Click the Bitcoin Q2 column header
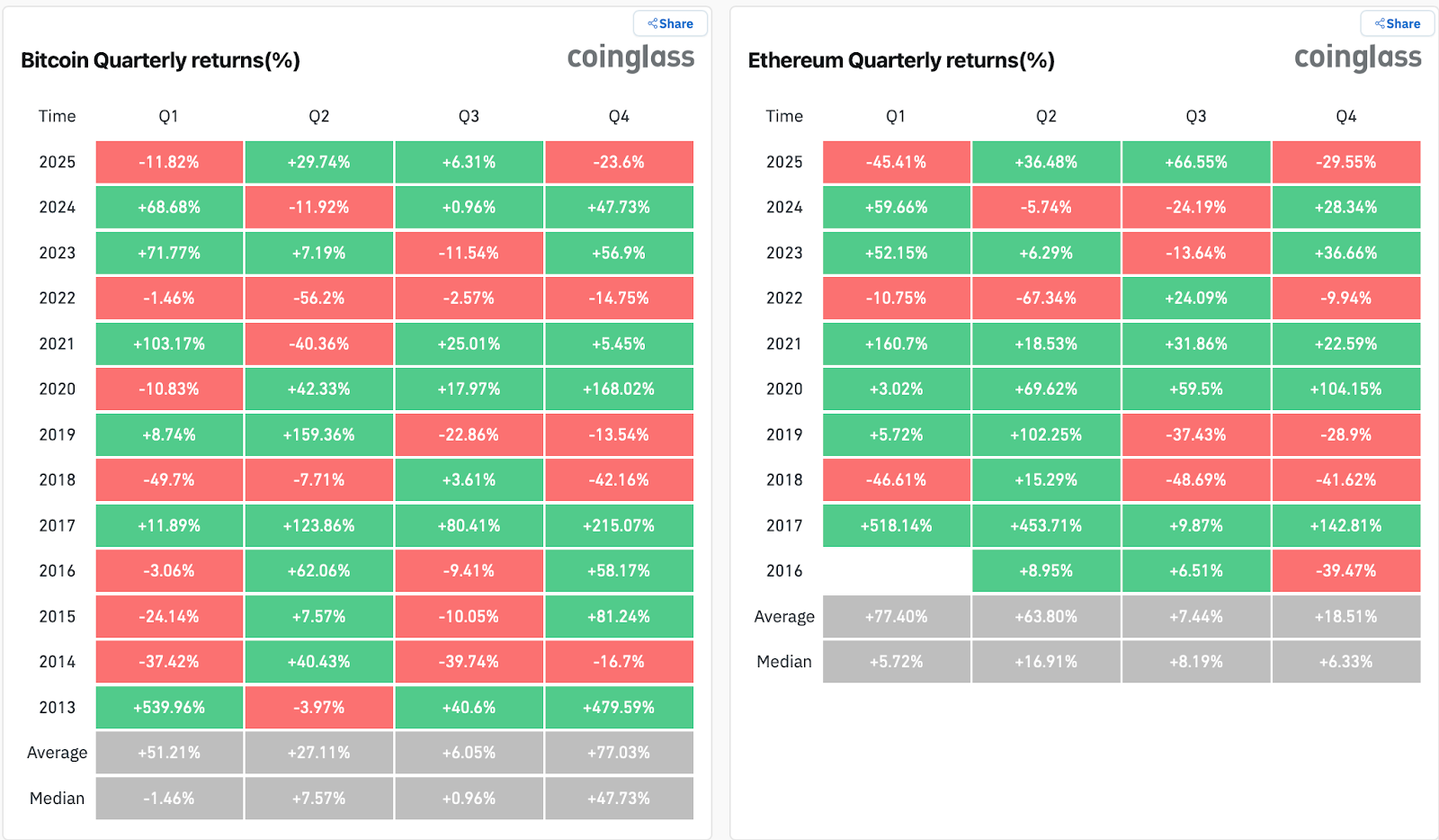Image resolution: width=1439 pixels, height=840 pixels. pyautogui.click(x=319, y=116)
